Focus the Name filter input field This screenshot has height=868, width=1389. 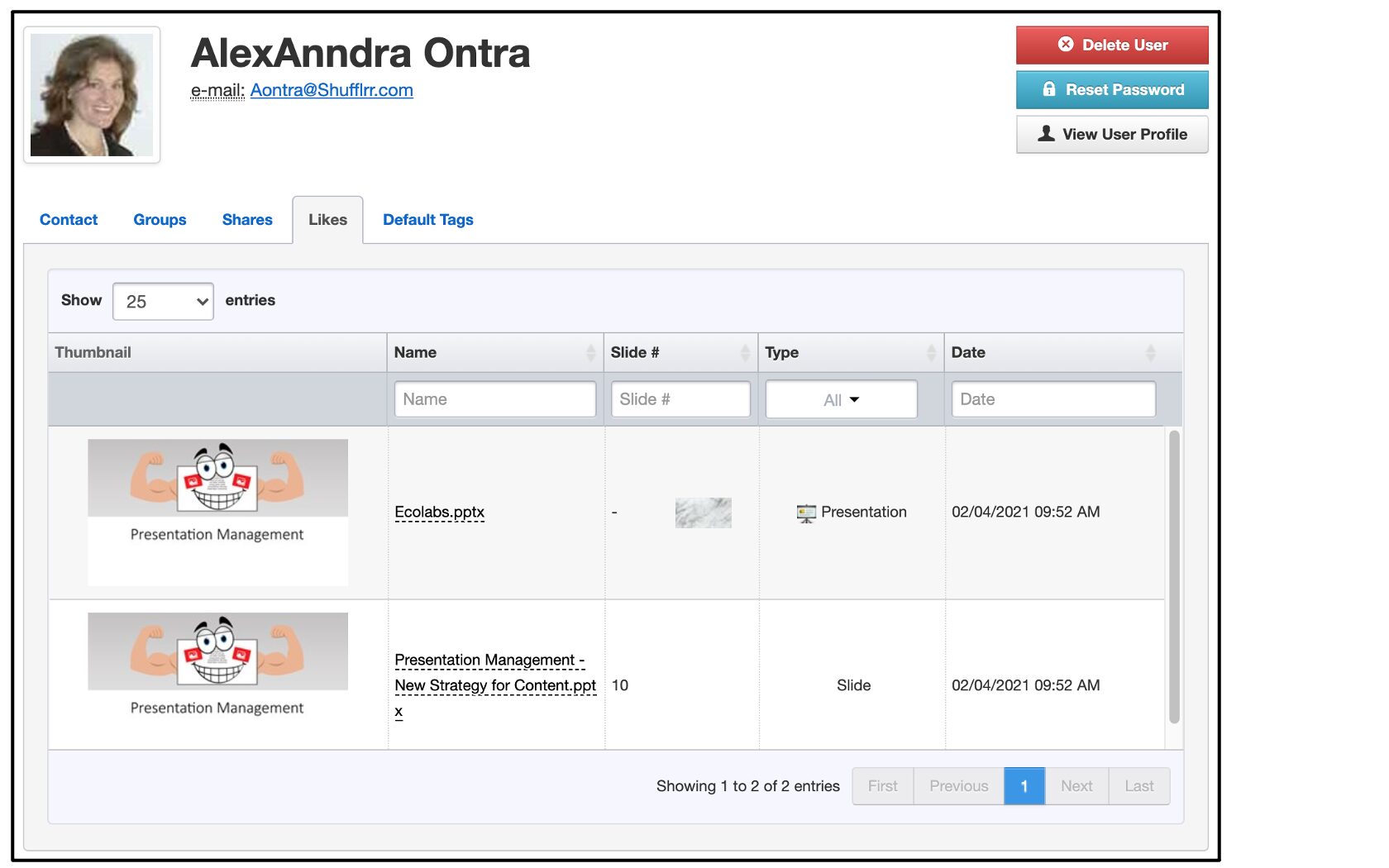(494, 399)
